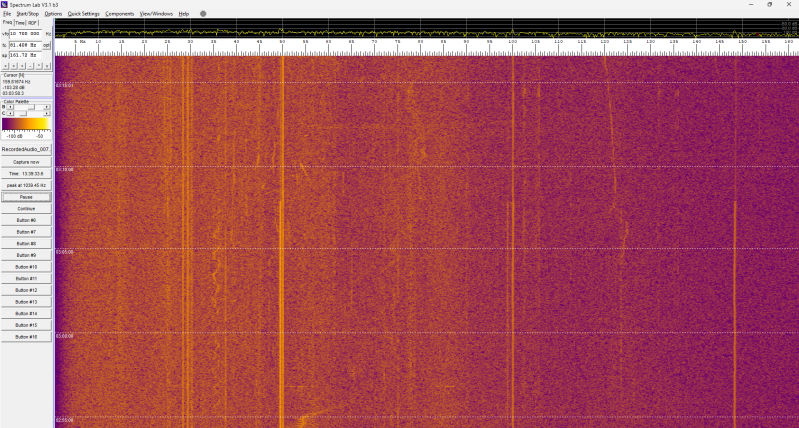Click the Continue button
Viewport: 799px width, 428px height.
(26, 208)
